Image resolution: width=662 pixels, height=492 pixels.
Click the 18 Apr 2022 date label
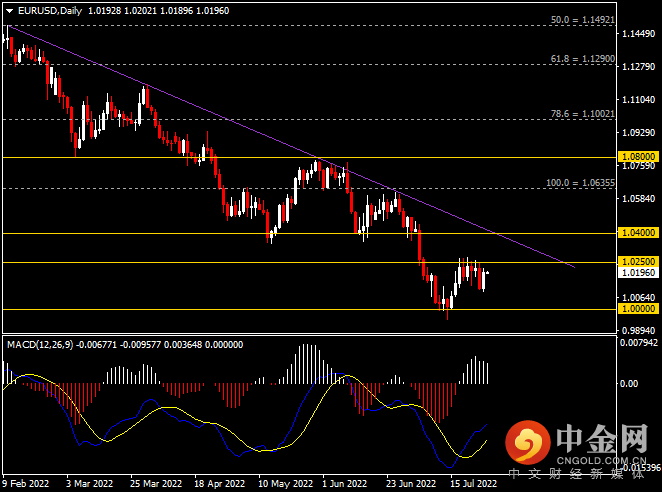(220, 484)
